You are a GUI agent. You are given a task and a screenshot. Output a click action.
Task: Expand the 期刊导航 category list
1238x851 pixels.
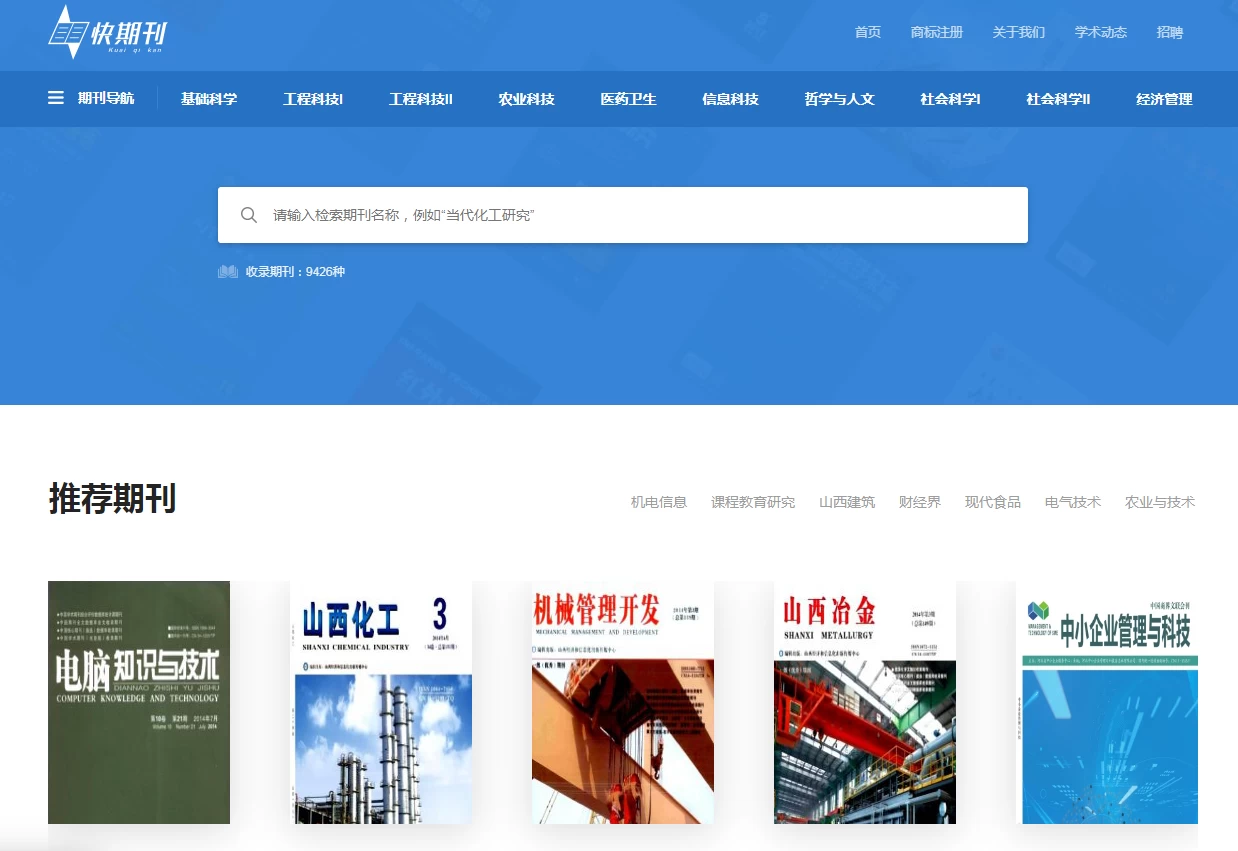(105, 98)
